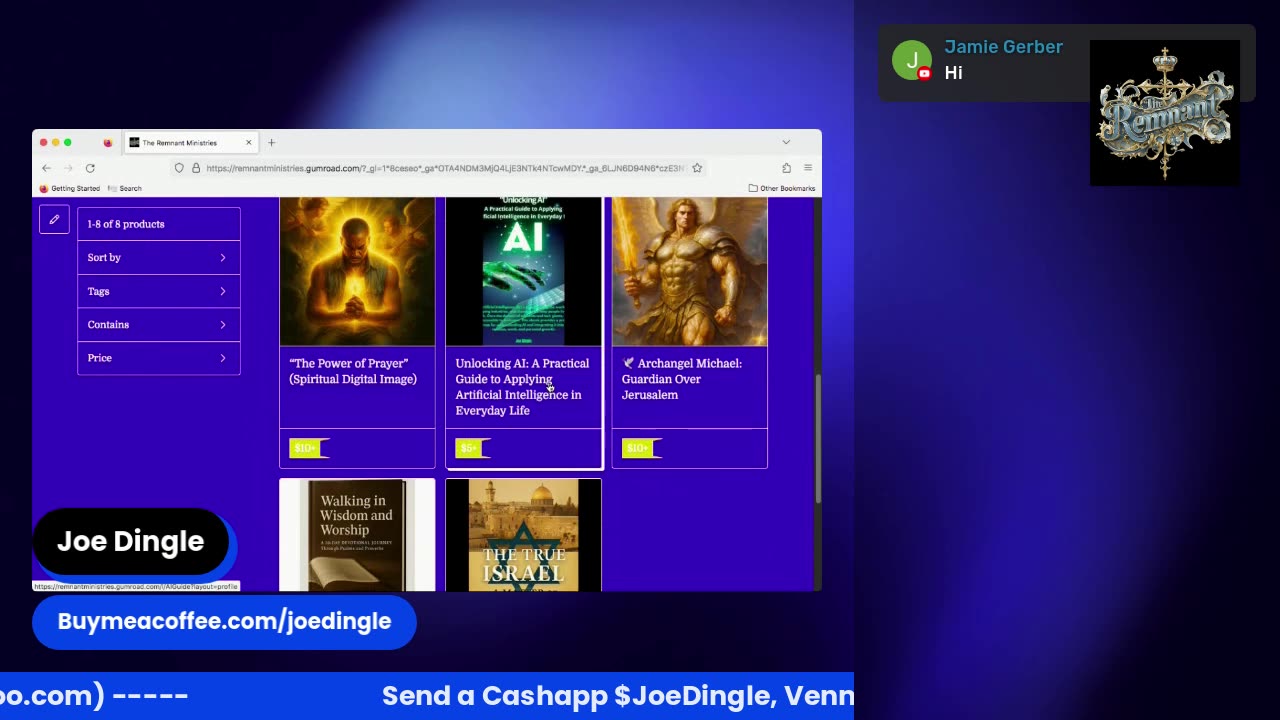1280x720 pixels.
Task: Click Unlocking AI product title link
Action: point(522,387)
